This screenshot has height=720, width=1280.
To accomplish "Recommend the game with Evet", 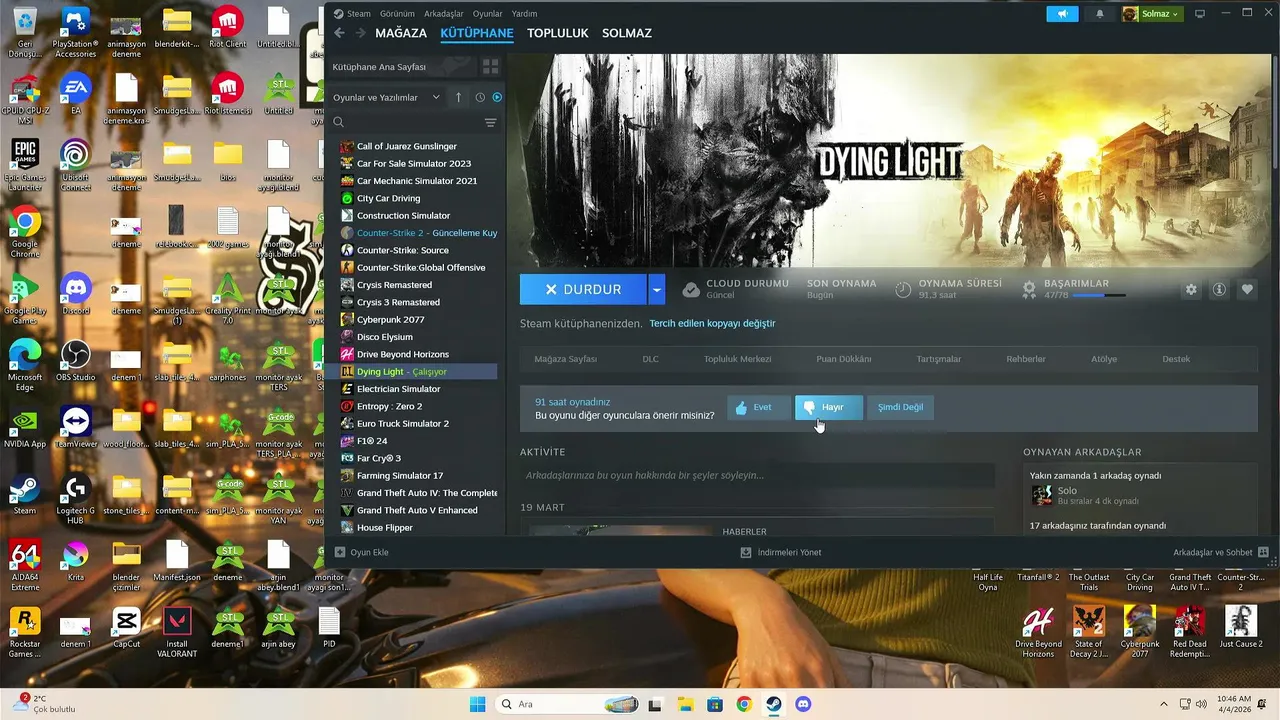I will click(x=758, y=407).
